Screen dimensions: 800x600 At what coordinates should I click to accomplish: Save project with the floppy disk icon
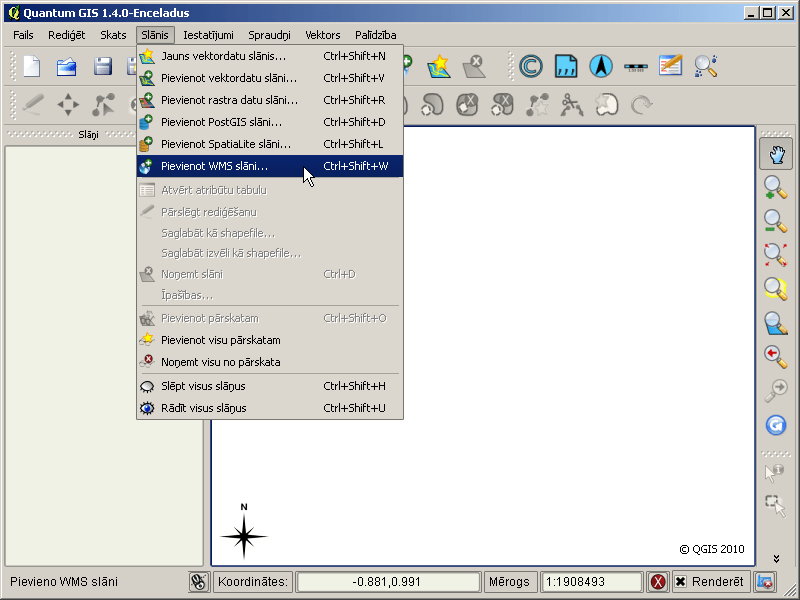pos(103,67)
